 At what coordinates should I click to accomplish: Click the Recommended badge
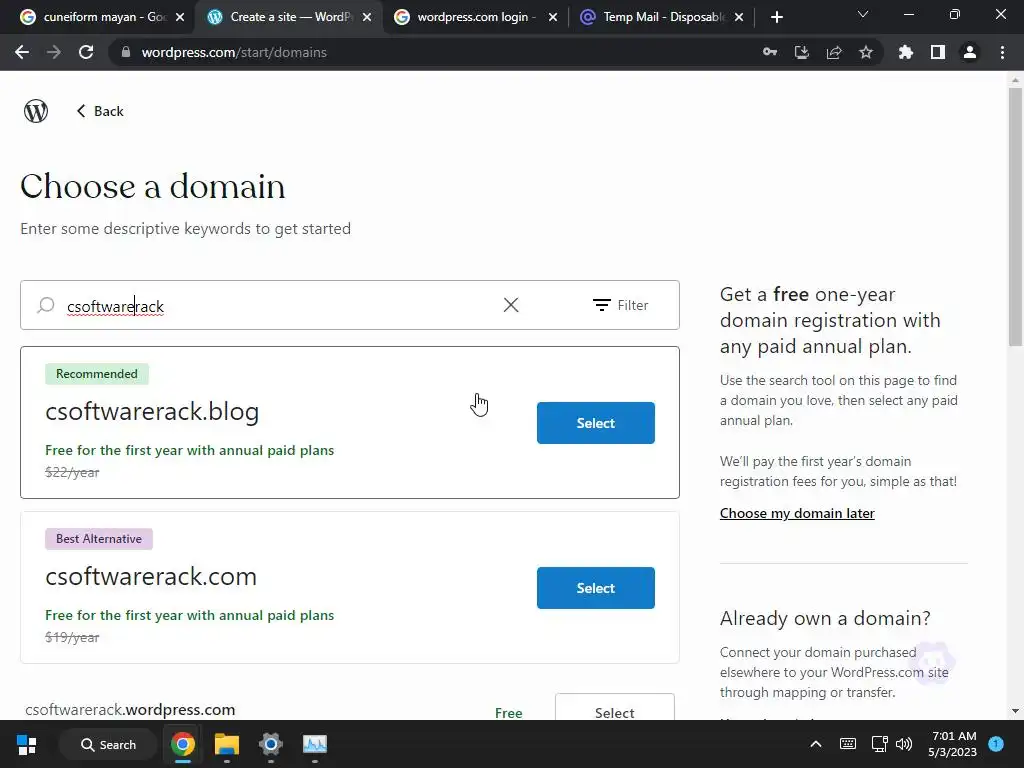97,374
